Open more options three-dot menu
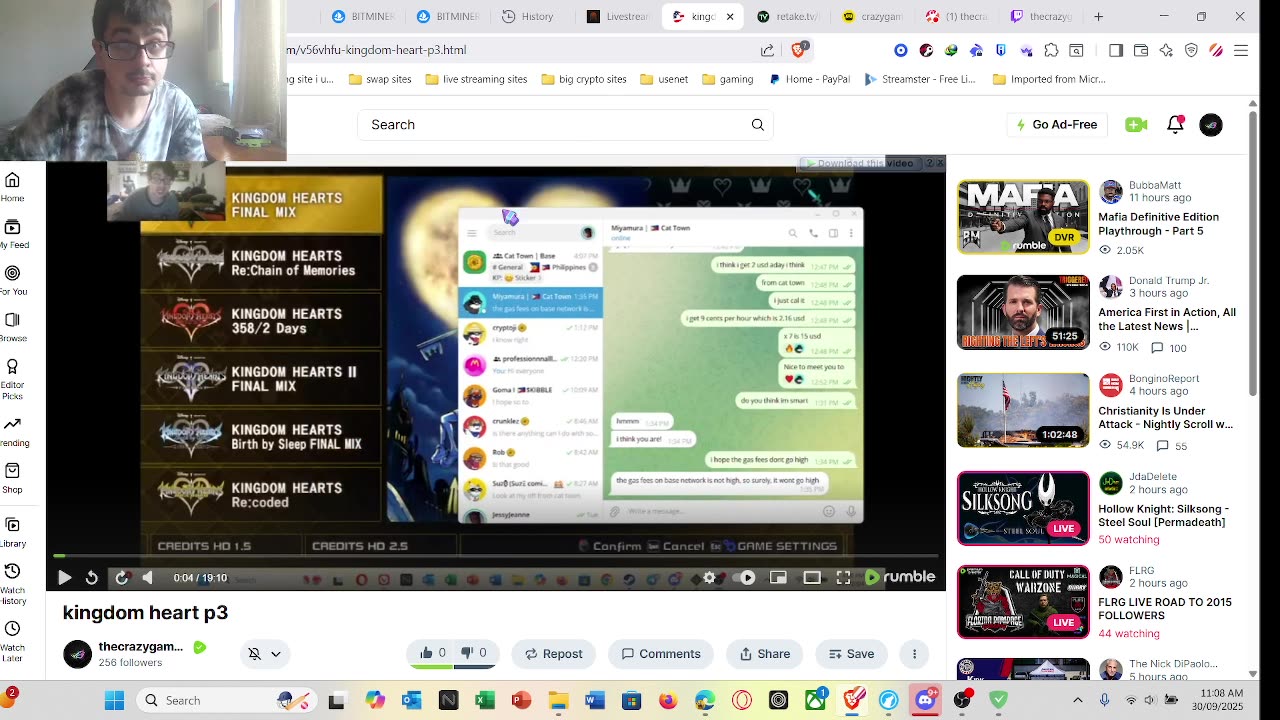 point(914,654)
